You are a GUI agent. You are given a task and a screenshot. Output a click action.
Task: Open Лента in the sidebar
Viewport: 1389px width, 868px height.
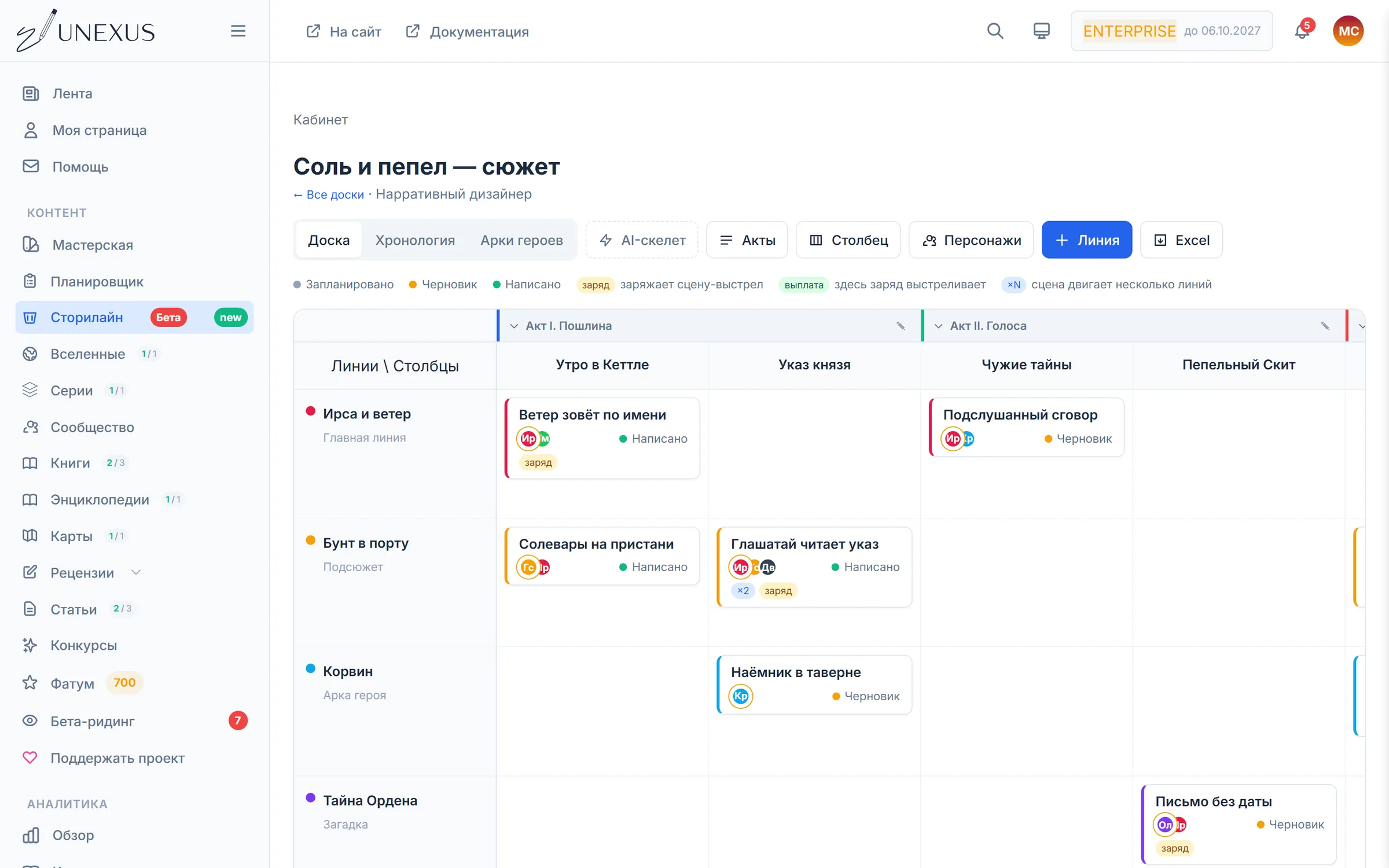(72, 93)
